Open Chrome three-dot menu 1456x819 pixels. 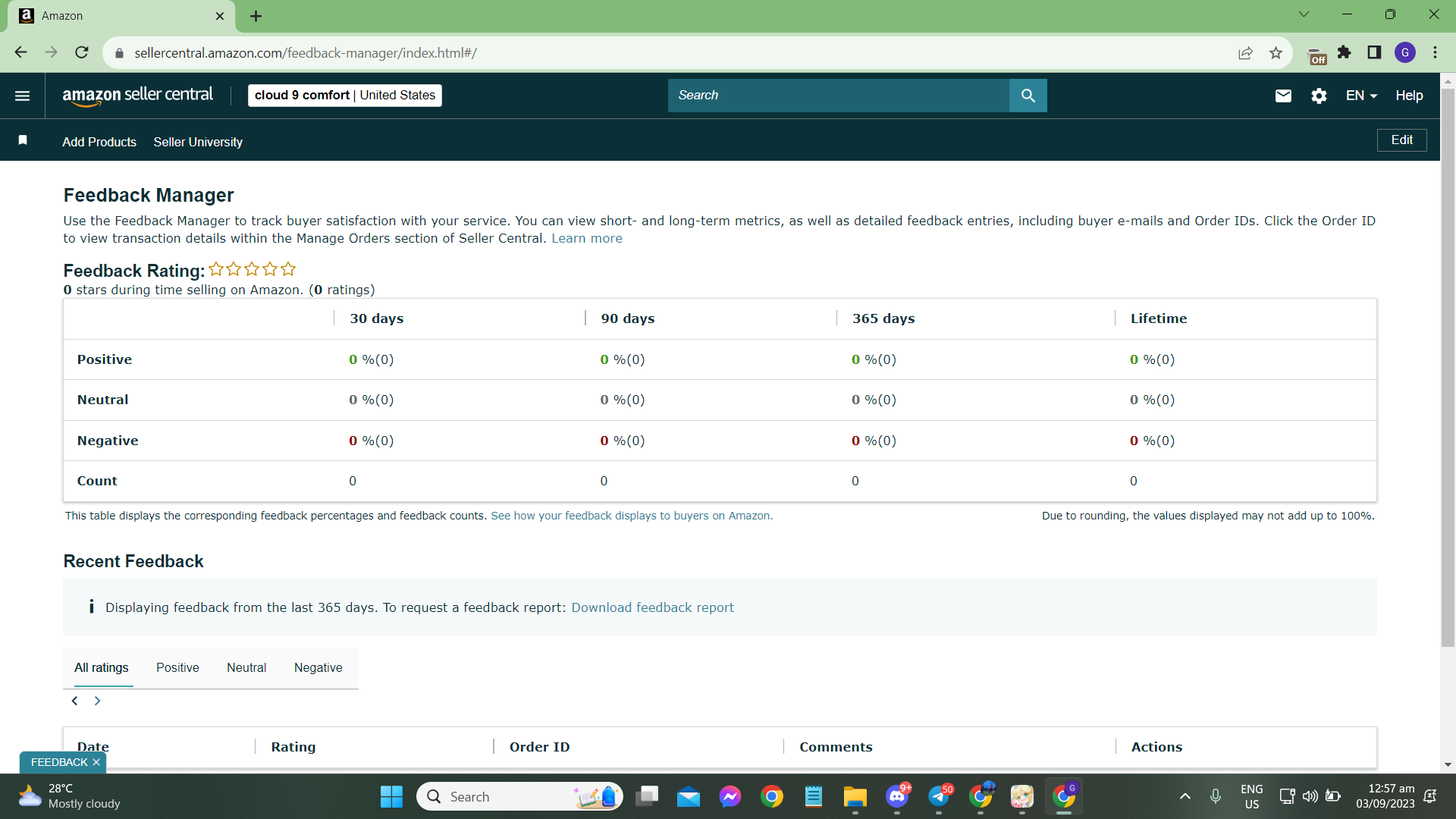click(1435, 52)
